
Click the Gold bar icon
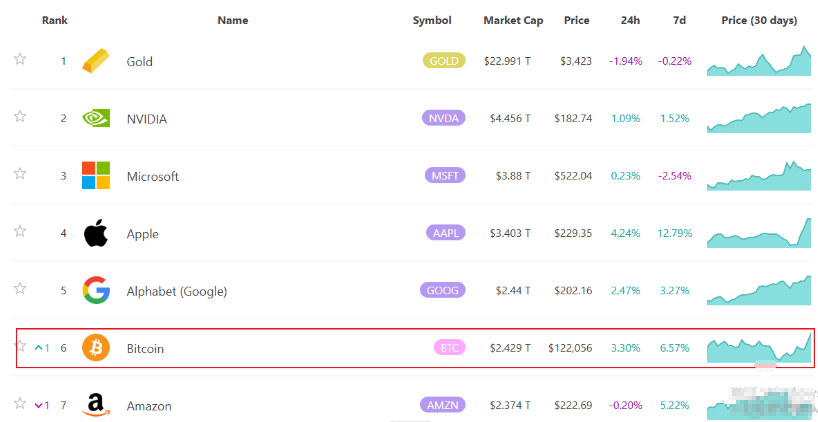click(x=96, y=61)
